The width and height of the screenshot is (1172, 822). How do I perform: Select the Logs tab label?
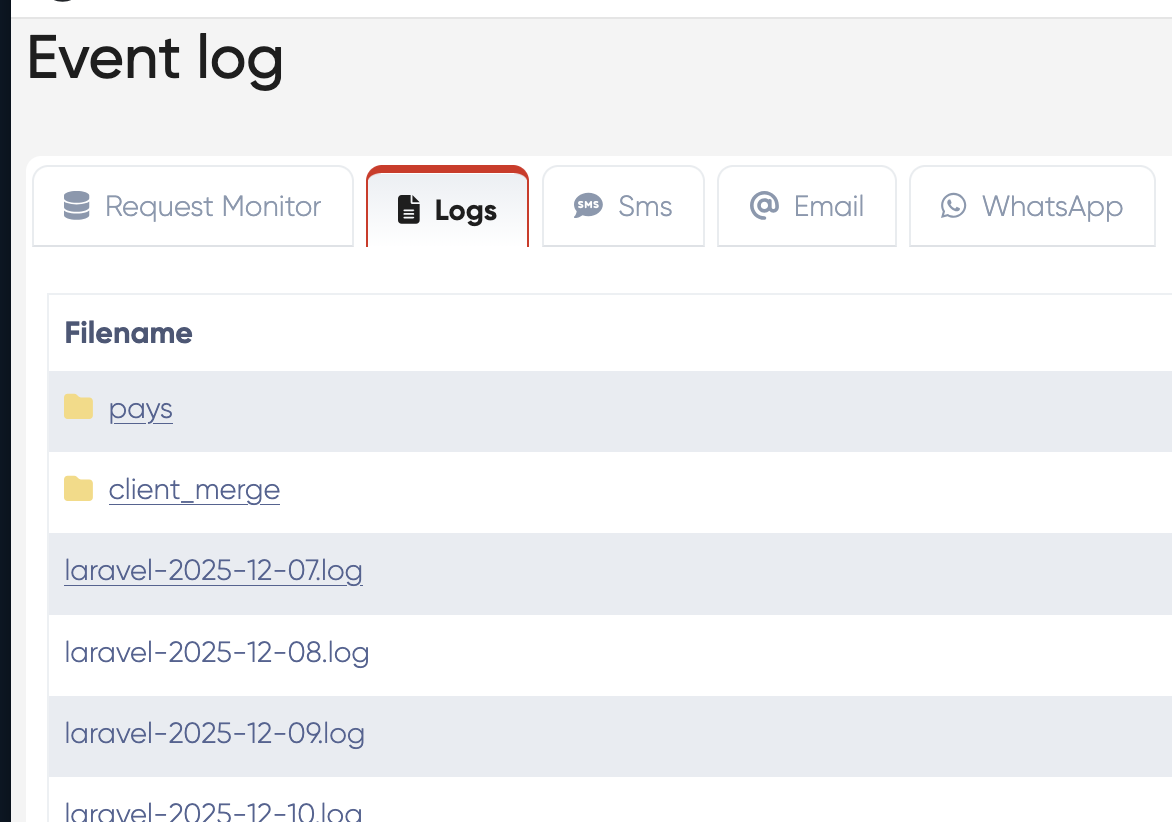pos(466,211)
